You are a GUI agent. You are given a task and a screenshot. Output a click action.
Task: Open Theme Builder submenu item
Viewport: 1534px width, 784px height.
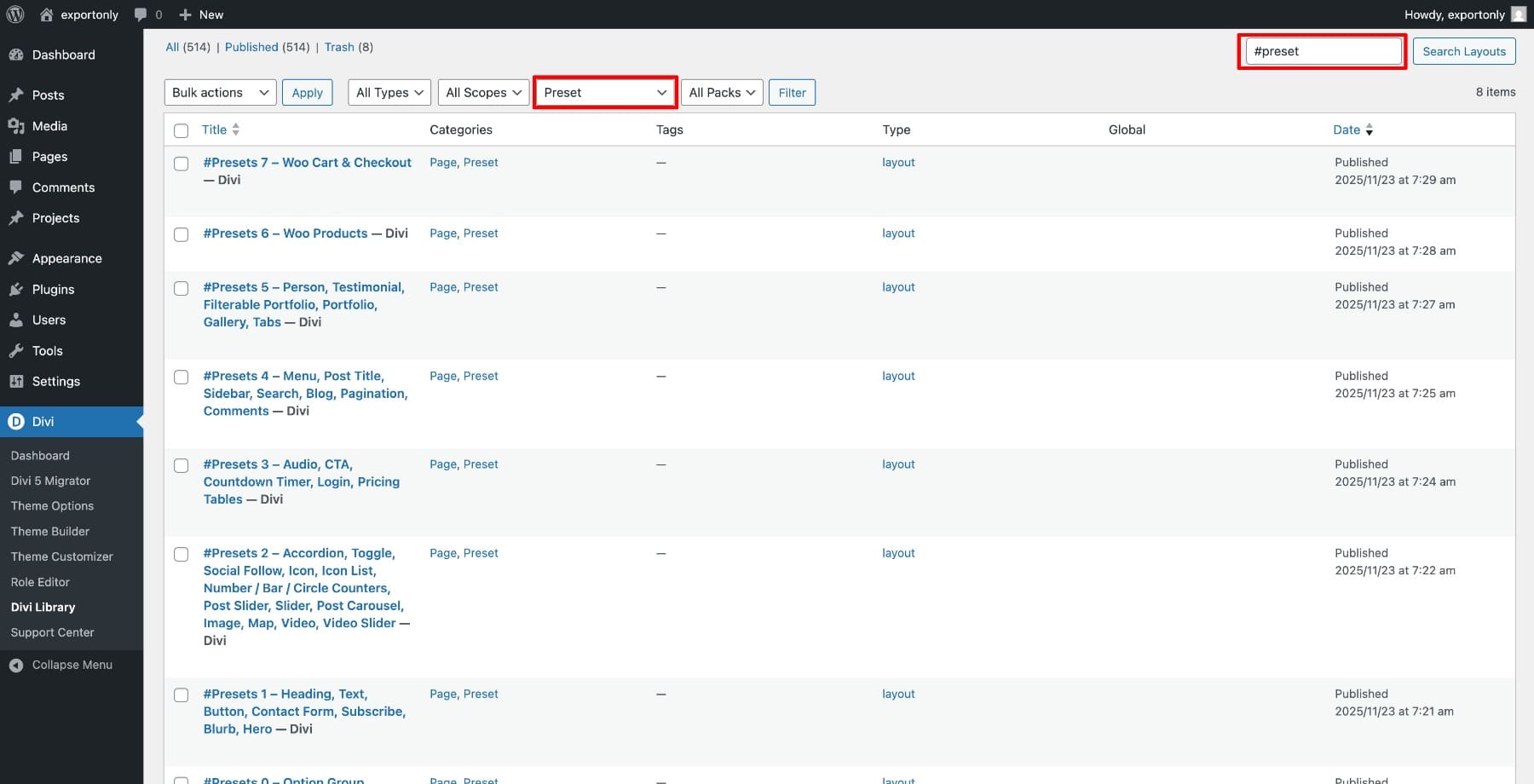pyautogui.click(x=49, y=531)
